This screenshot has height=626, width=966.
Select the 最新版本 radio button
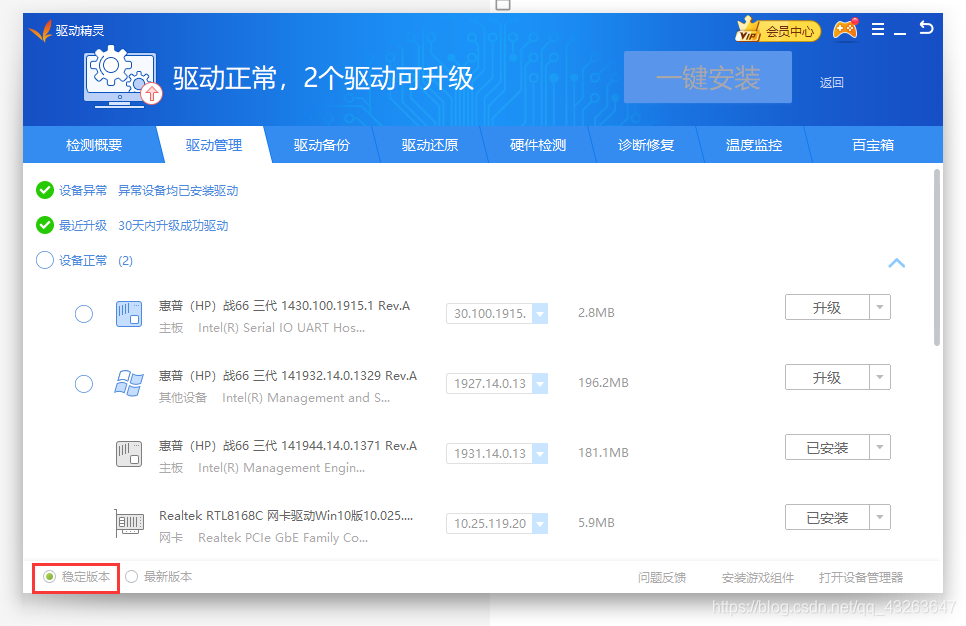(131, 577)
